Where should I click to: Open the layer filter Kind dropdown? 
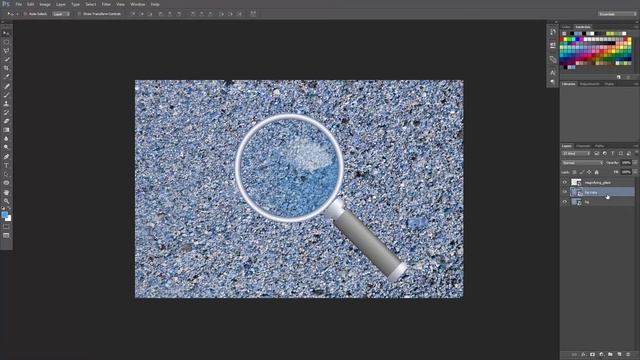click(x=576, y=154)
